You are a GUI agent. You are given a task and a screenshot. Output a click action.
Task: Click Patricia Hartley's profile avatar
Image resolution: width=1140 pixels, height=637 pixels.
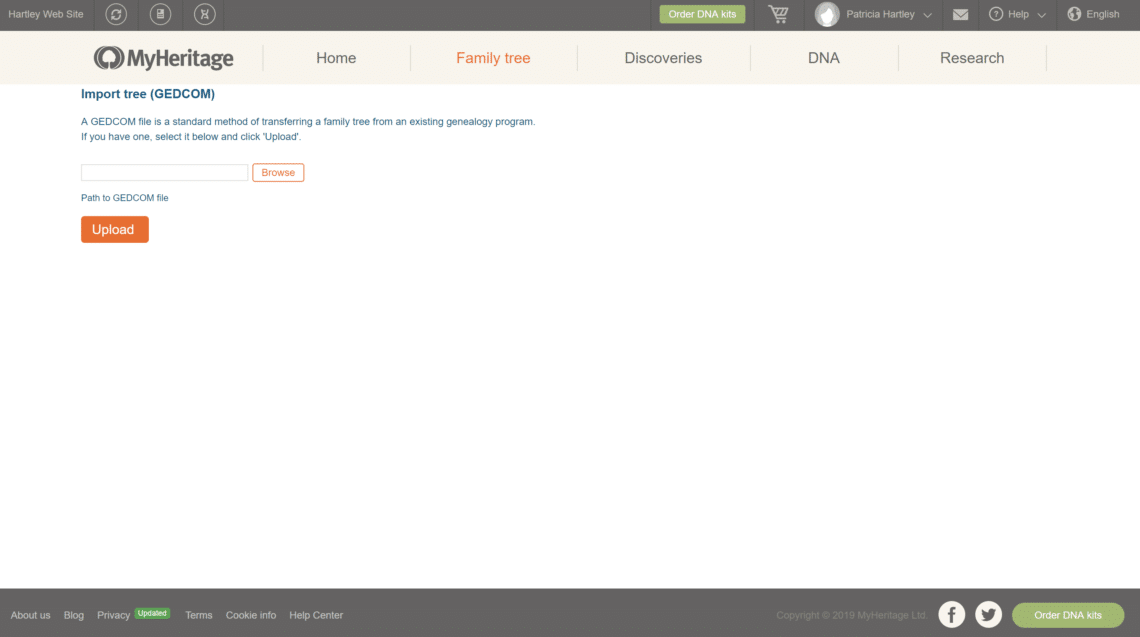pos(827,14)
